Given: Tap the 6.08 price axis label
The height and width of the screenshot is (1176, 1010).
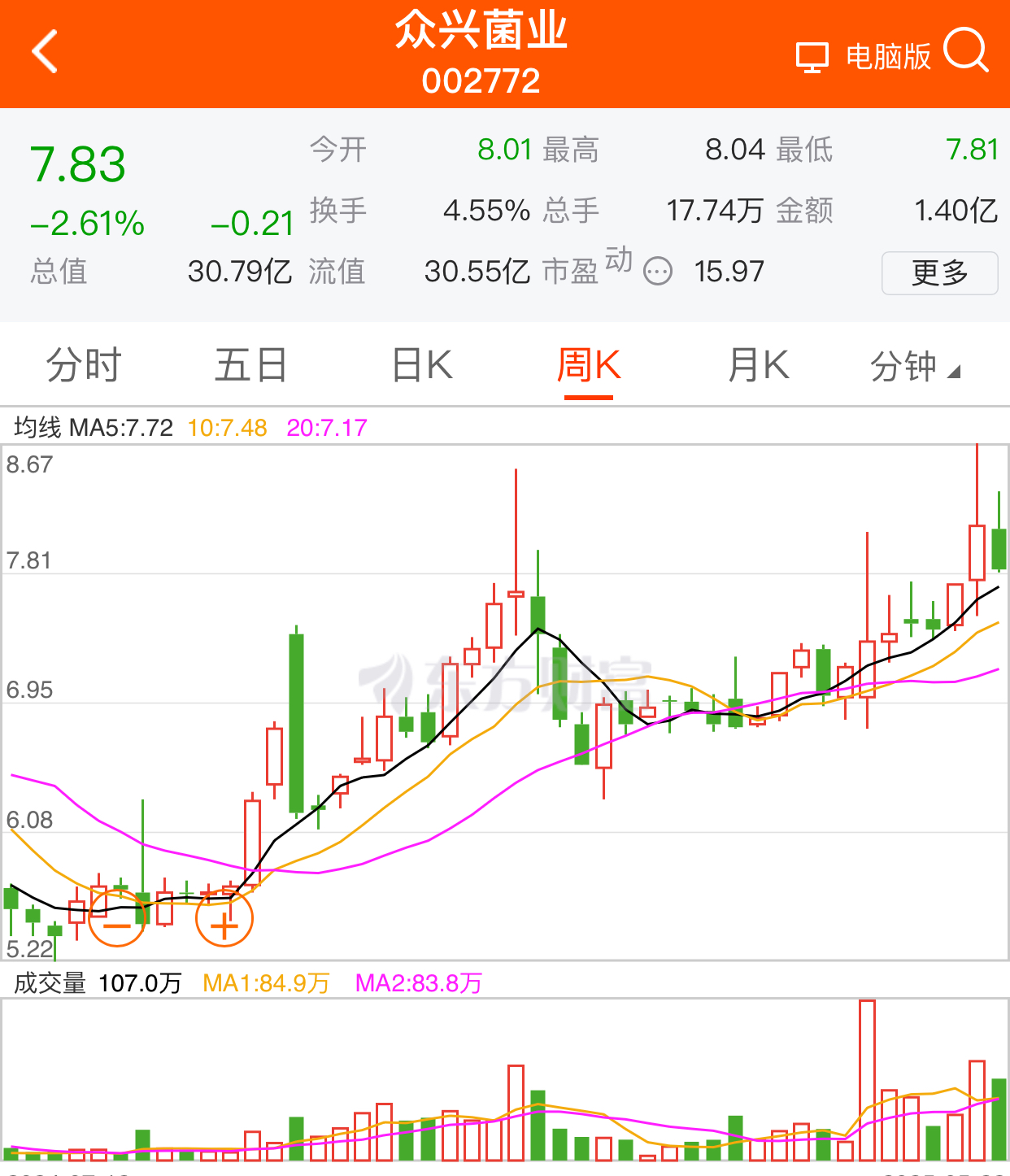Looking at the screenshot, I should pyautogui.click(x=29, y=820).
